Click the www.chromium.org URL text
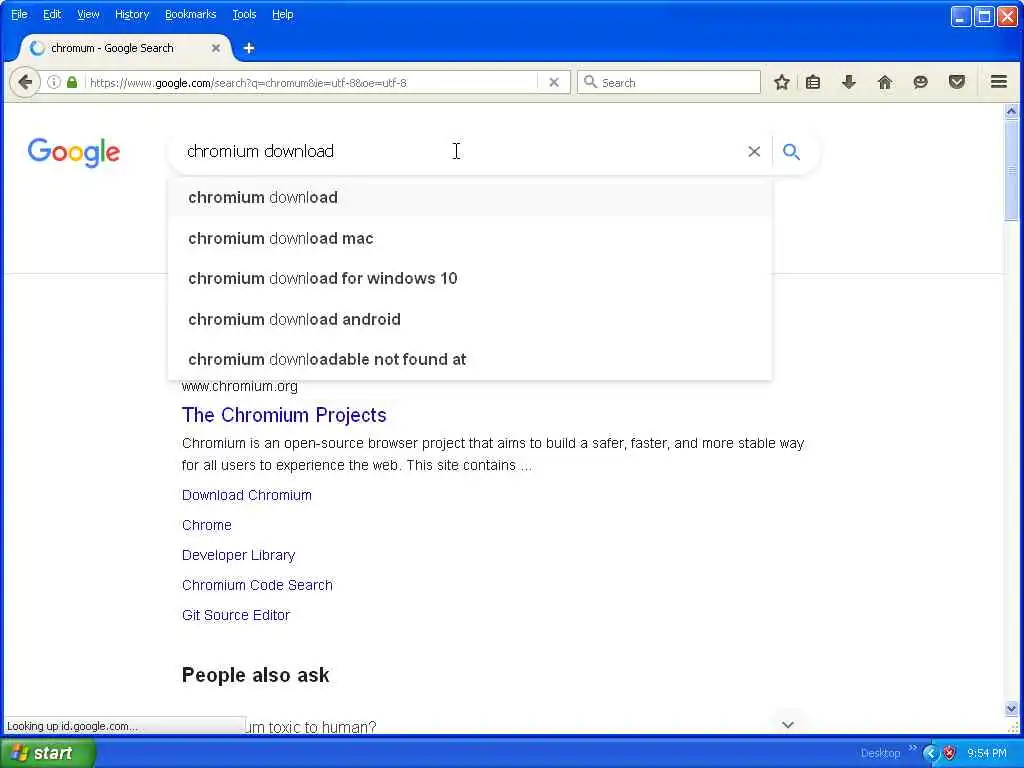The image size is (1024, 768). click(x=240, y=387)
